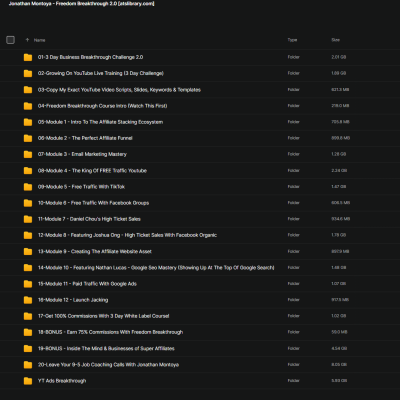The image size is (400, 400).
Task: Select '02-Growing On YouTube Live Training' name
Action: [101, 73]
